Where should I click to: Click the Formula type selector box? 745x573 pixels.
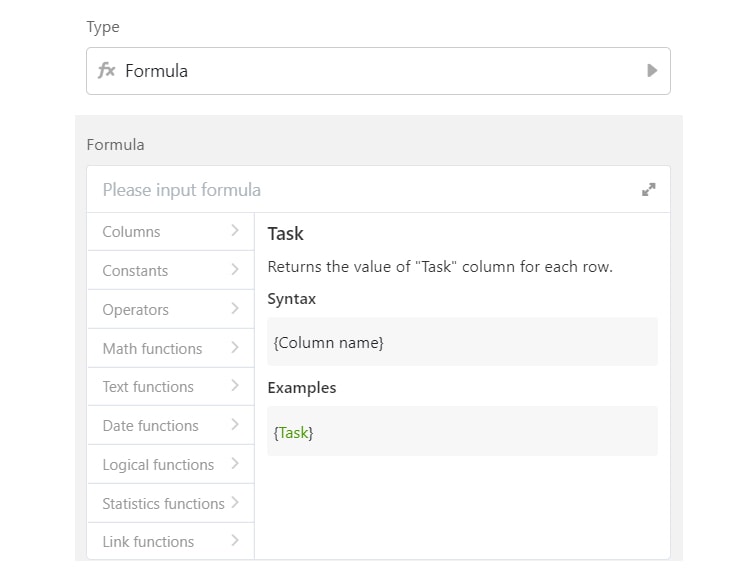[378, 71]
